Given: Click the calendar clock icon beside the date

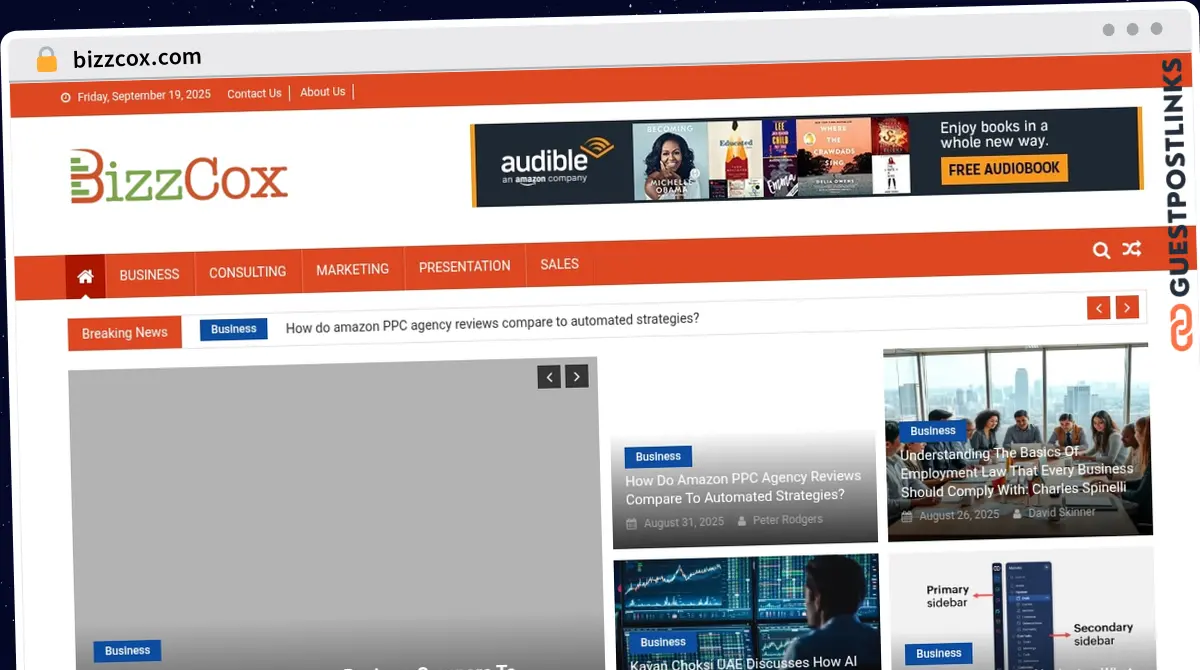Looking at the screenshot, I should pyautogui.click(x=64, y=95).
